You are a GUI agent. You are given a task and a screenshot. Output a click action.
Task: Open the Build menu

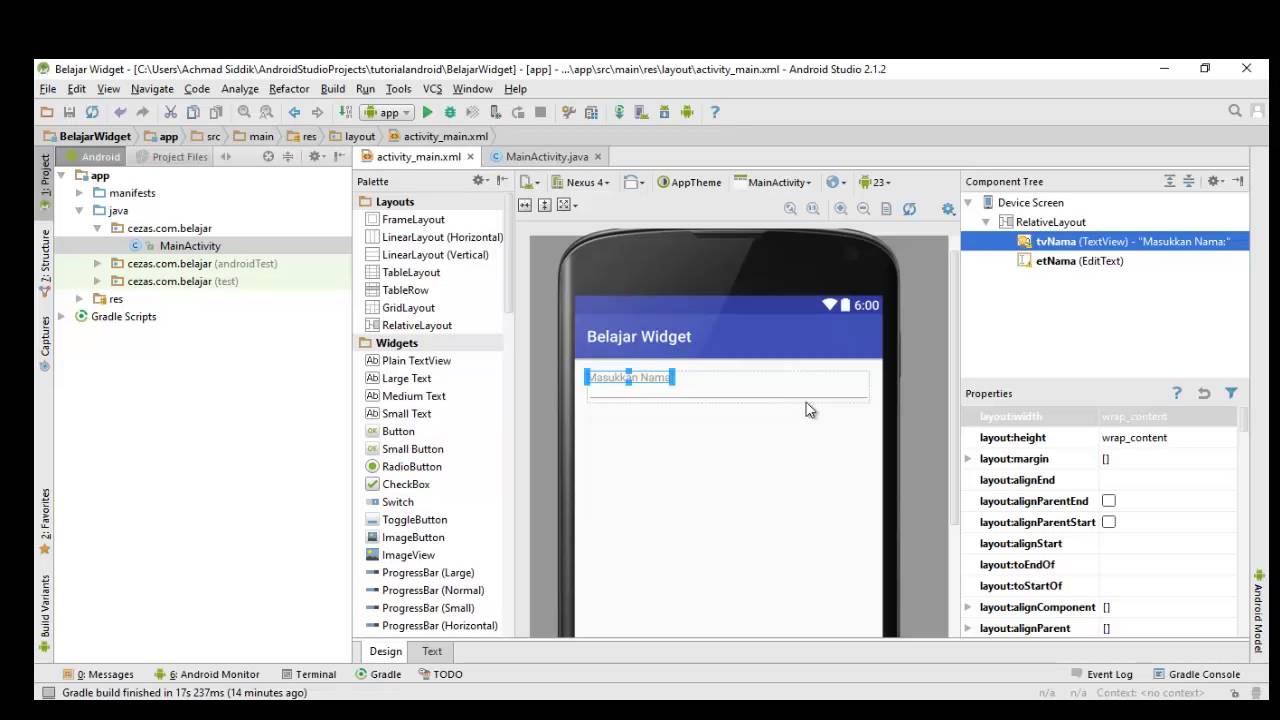pyautogui.click(x=333, y=89)
